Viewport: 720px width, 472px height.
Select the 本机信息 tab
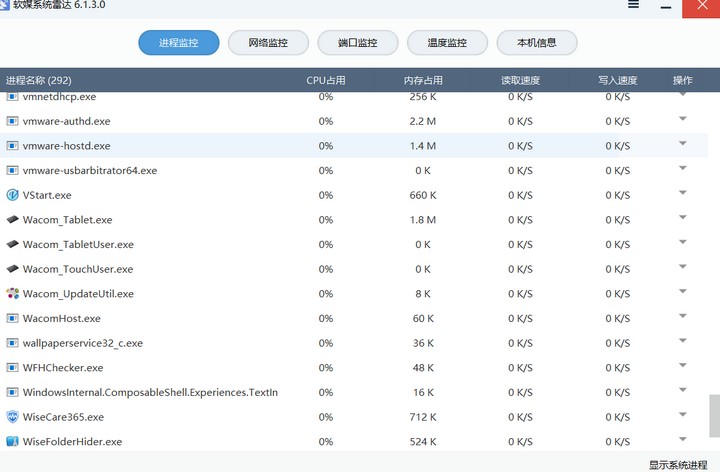tap(536, 43)
